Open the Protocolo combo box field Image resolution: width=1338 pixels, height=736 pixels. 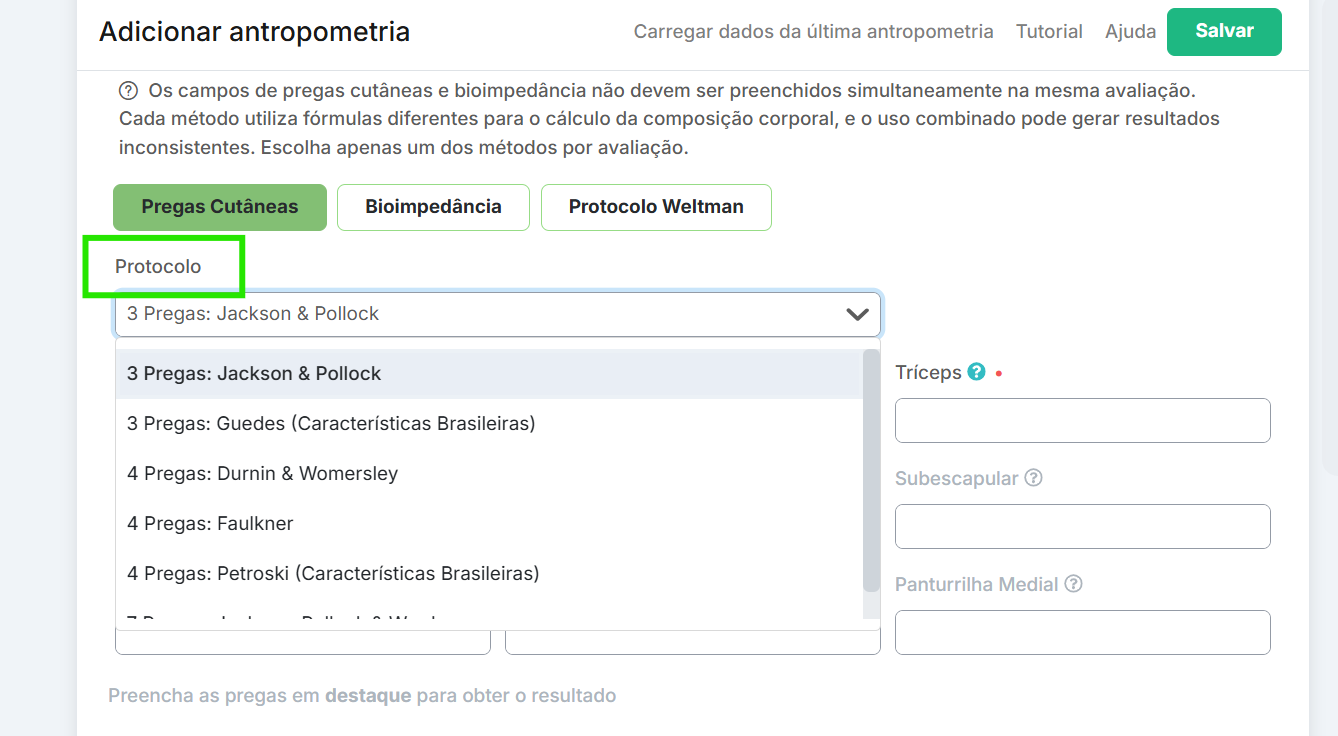pyautogui.click(x=480, y=314)
